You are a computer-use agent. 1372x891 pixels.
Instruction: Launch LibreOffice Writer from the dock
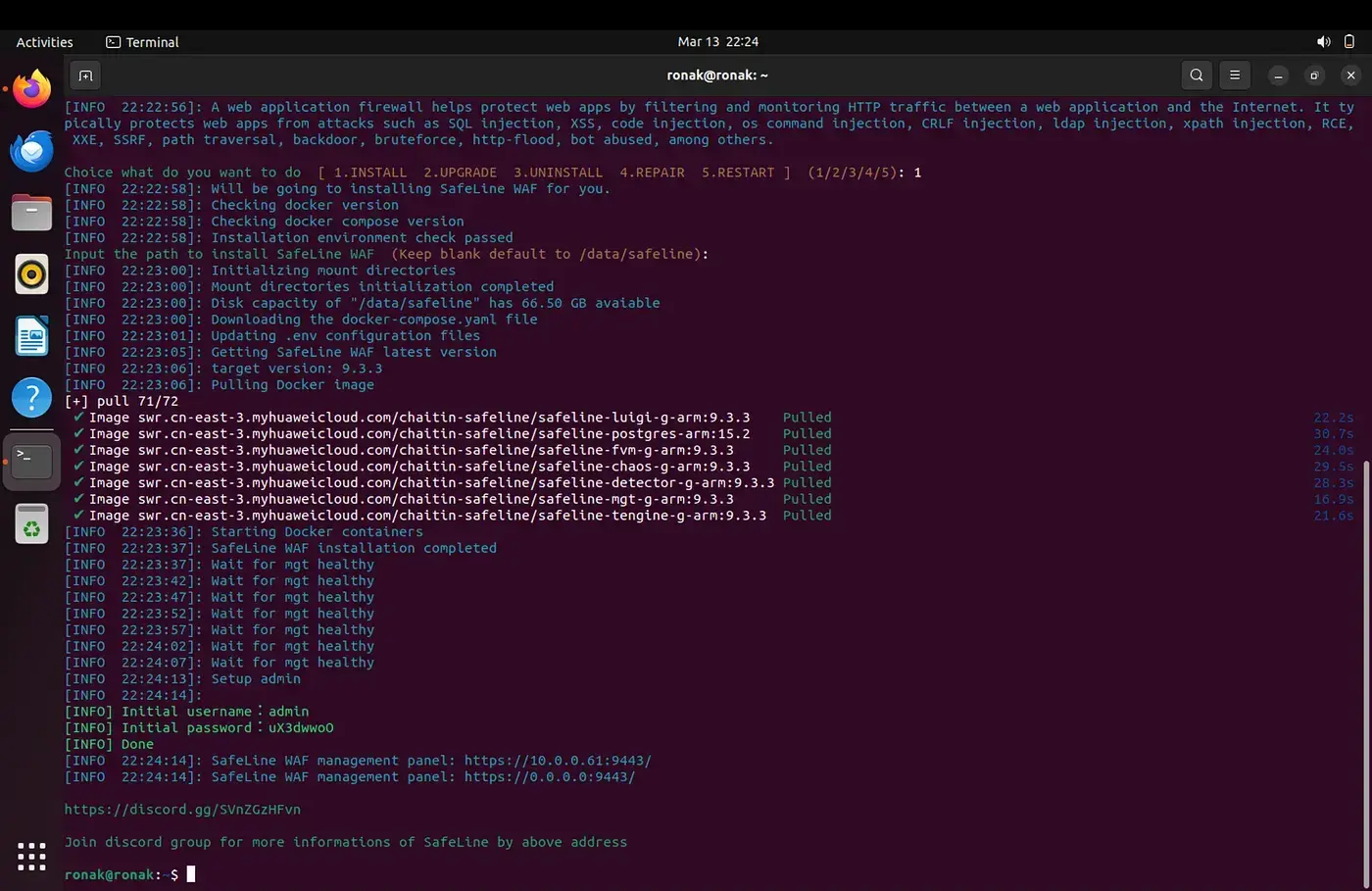point(31,336)
